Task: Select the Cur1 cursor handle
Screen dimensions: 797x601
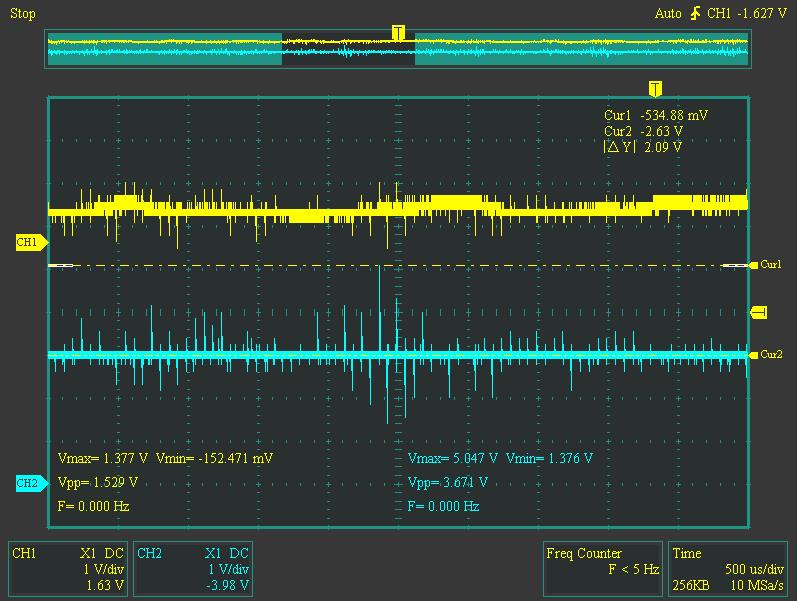Action: tap(766, 264)
